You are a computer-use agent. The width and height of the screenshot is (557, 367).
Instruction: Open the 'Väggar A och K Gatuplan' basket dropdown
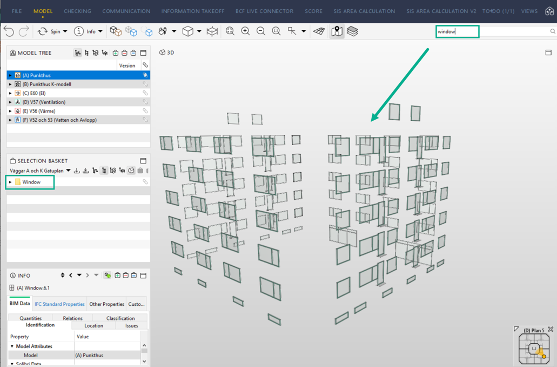point(68,171)
